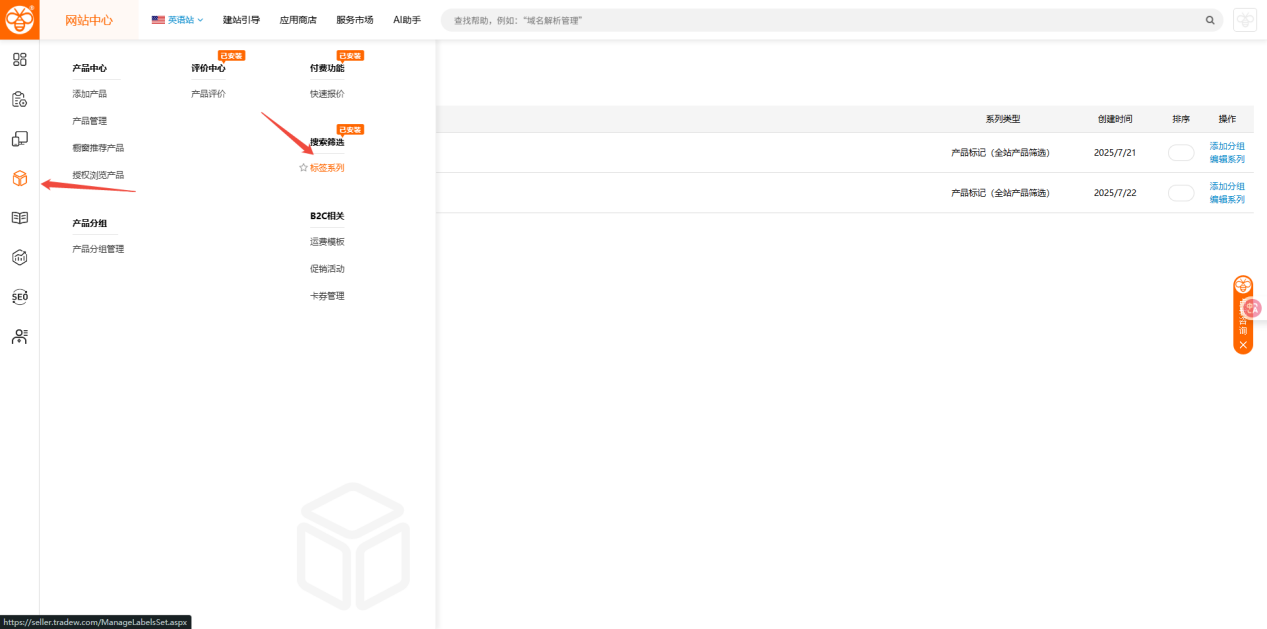Click the 操作 column header
The image size is (1267, 629).
coord(1227,119)
